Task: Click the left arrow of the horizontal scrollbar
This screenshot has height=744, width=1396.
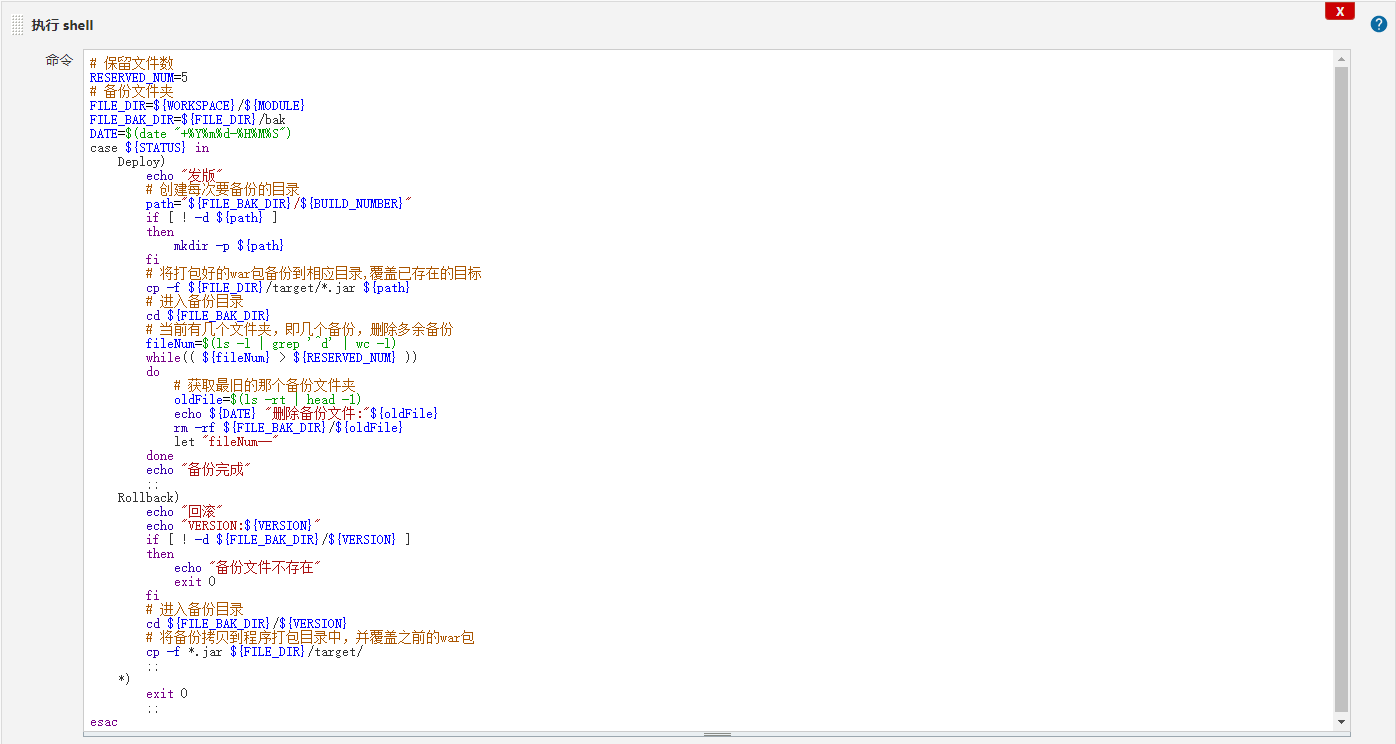Action: pos(91,735)
